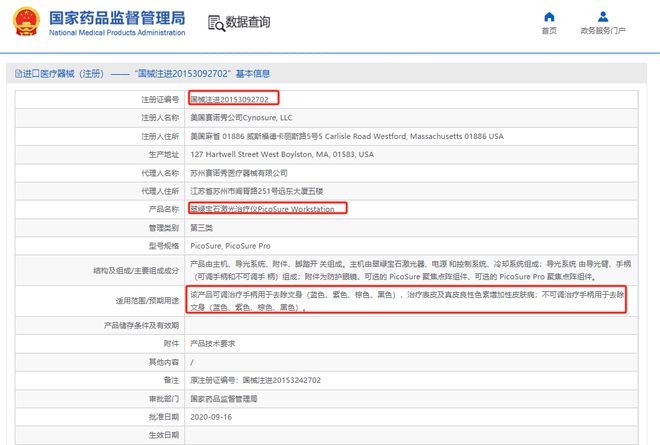Screen dimensions: 660x445
Task: Click the 管理类别 label
Action: coord(164,228)
